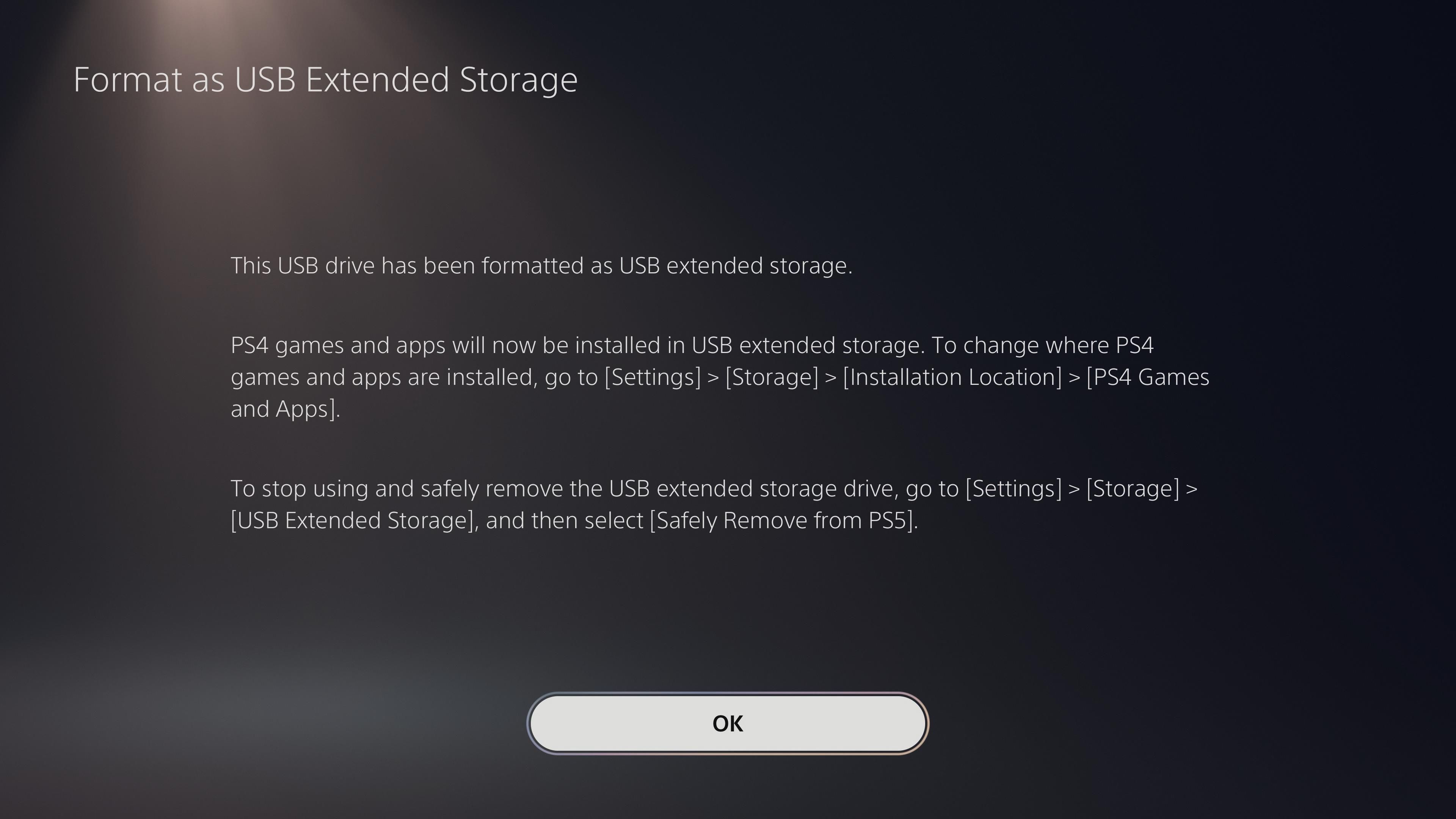Click the word 'Format' in the title
The height and width of the screenshot is (819, 1456).
[128, 80]
